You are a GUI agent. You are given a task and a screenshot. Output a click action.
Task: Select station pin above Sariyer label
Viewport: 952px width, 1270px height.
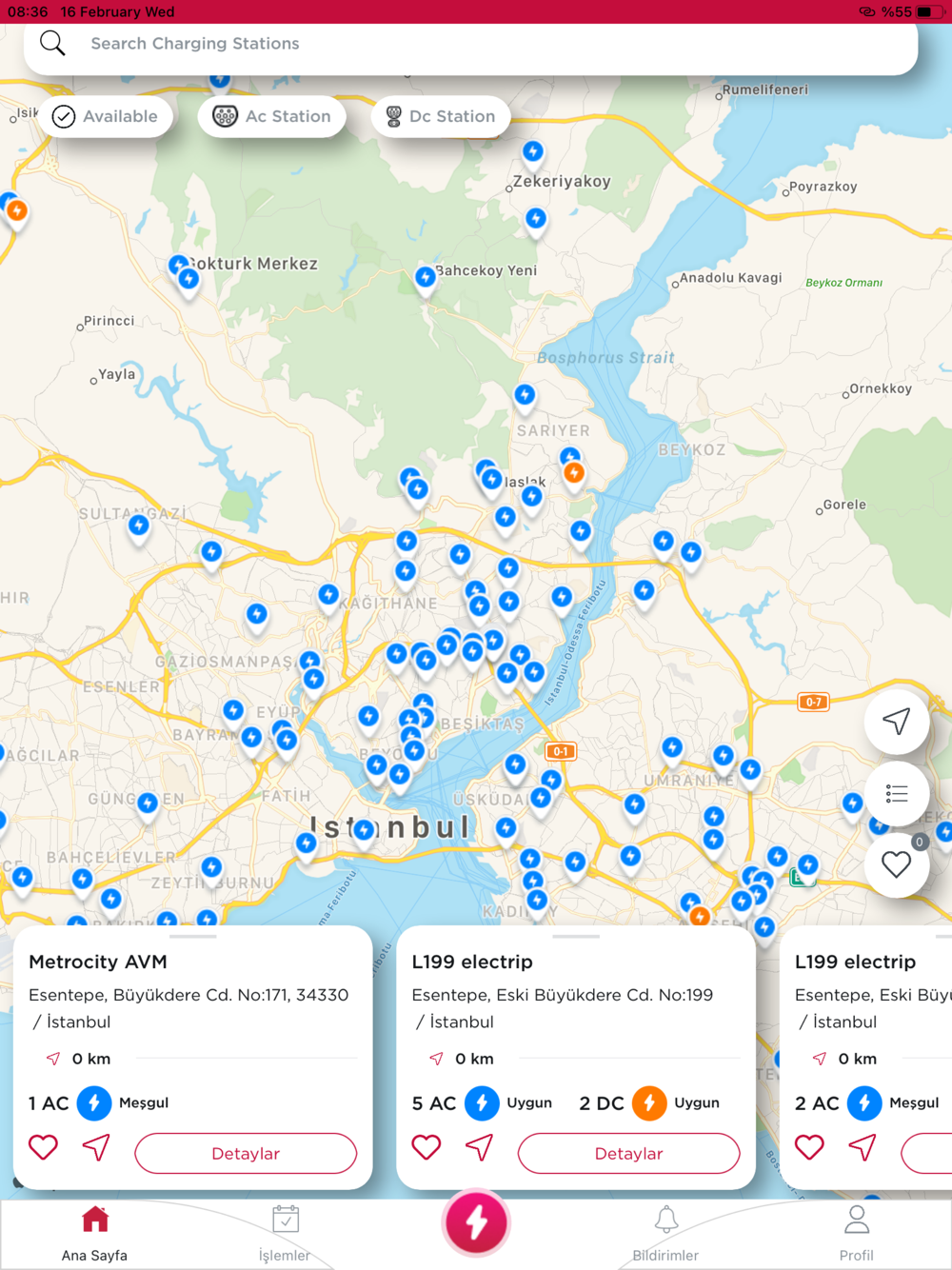point(525,397)
